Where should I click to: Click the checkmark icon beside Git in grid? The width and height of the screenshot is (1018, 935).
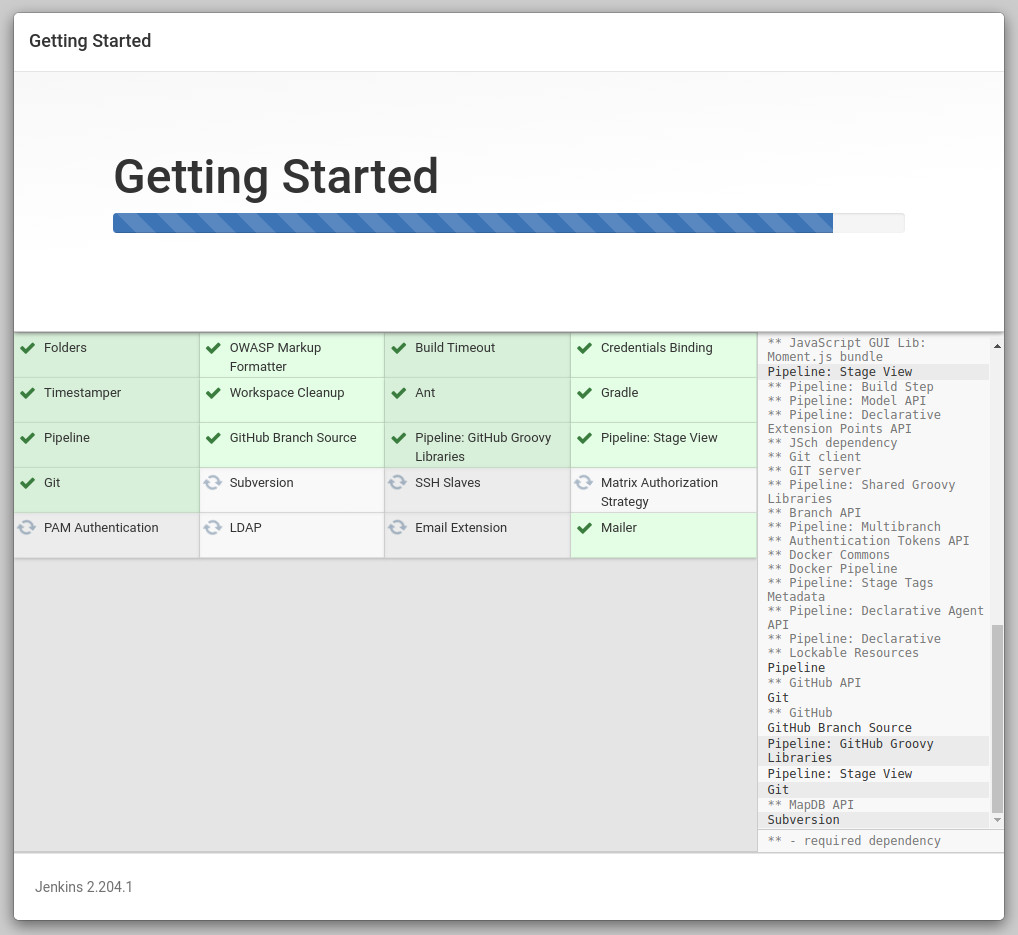[x=27, y=483]
